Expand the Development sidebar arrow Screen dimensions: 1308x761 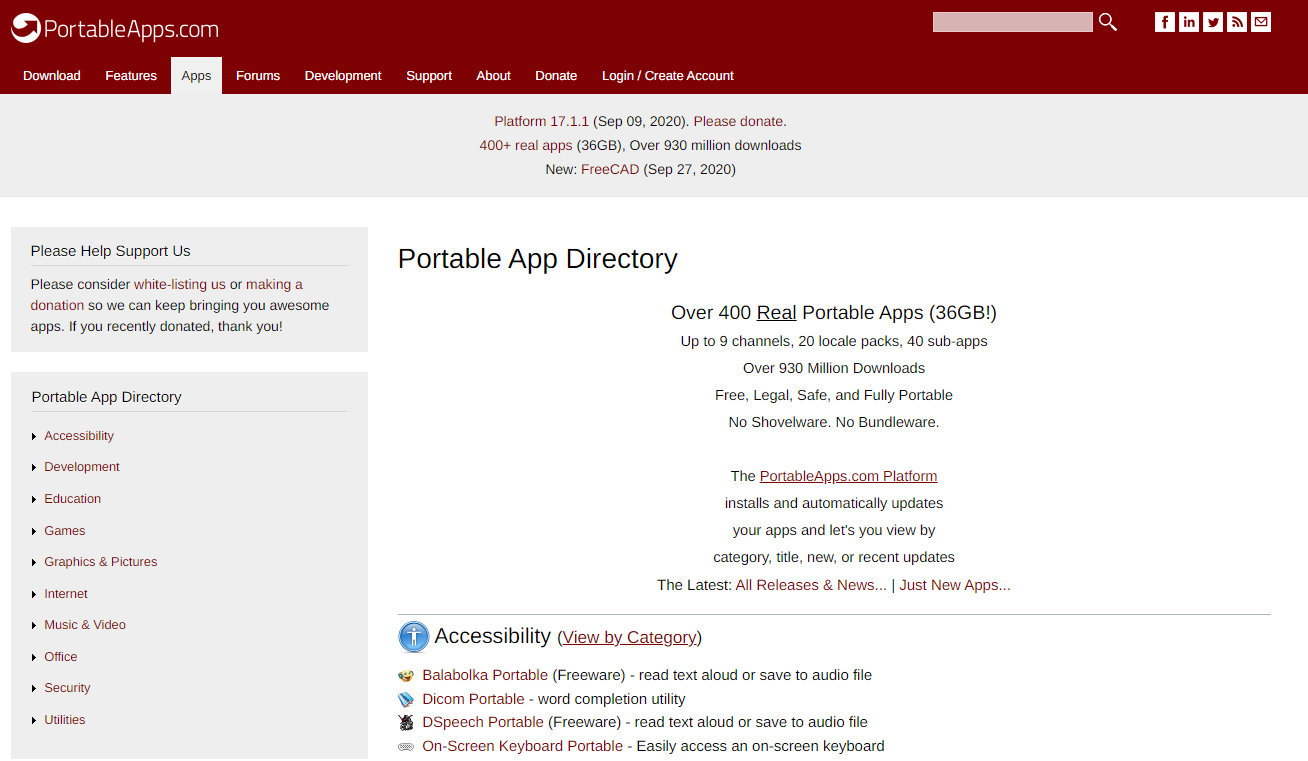[x=35, y=468]
